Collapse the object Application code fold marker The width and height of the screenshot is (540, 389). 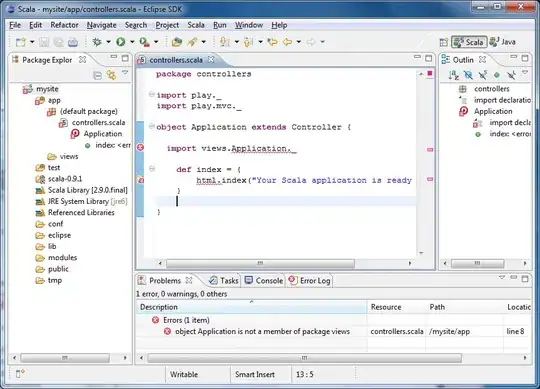pyautogui.click(x=152, y=126)
